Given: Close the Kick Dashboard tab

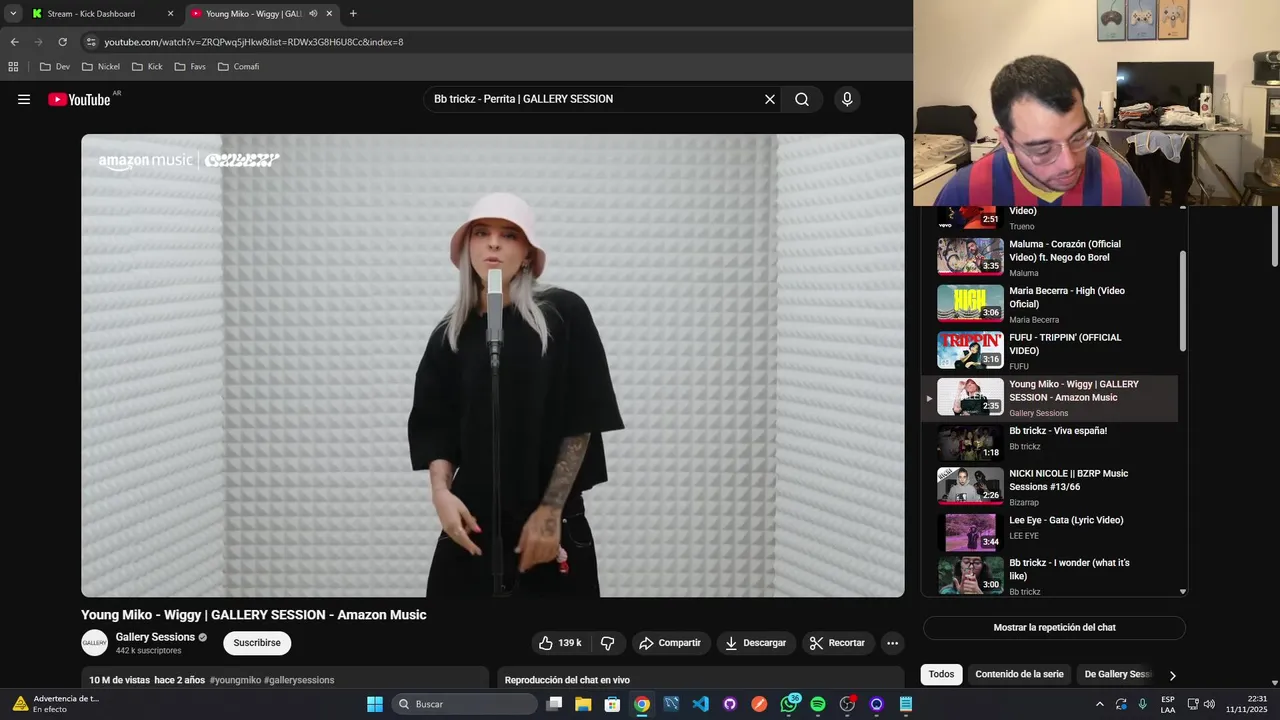Looking at the screenshot, I should tap(170, 14).
